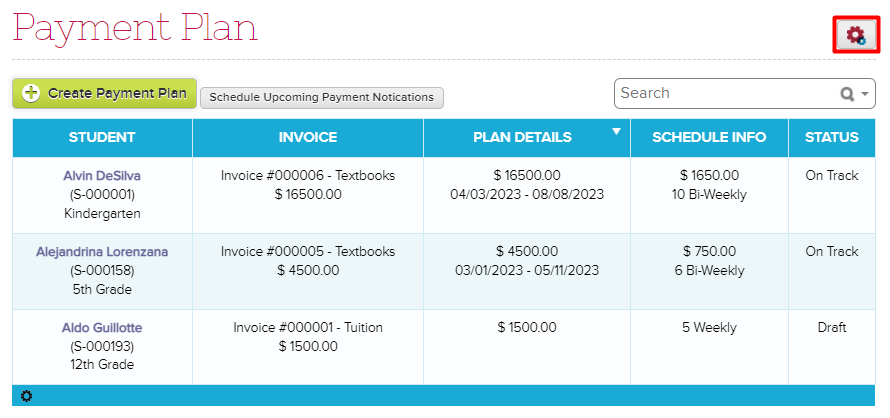
Task: Click the green plus icon on Create Payment Plan
Action: [31, 93]
